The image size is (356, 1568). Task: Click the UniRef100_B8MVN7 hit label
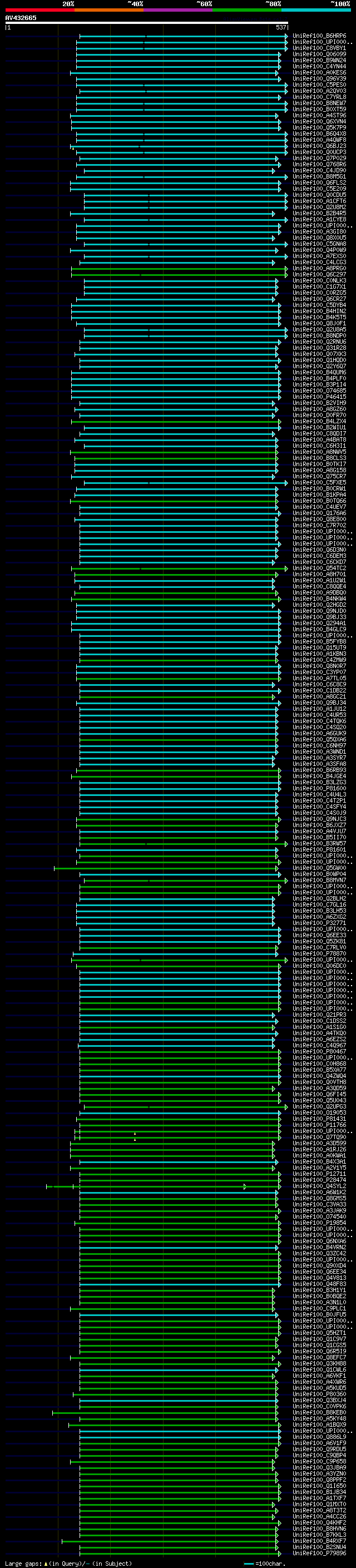[x=319, y=880]
